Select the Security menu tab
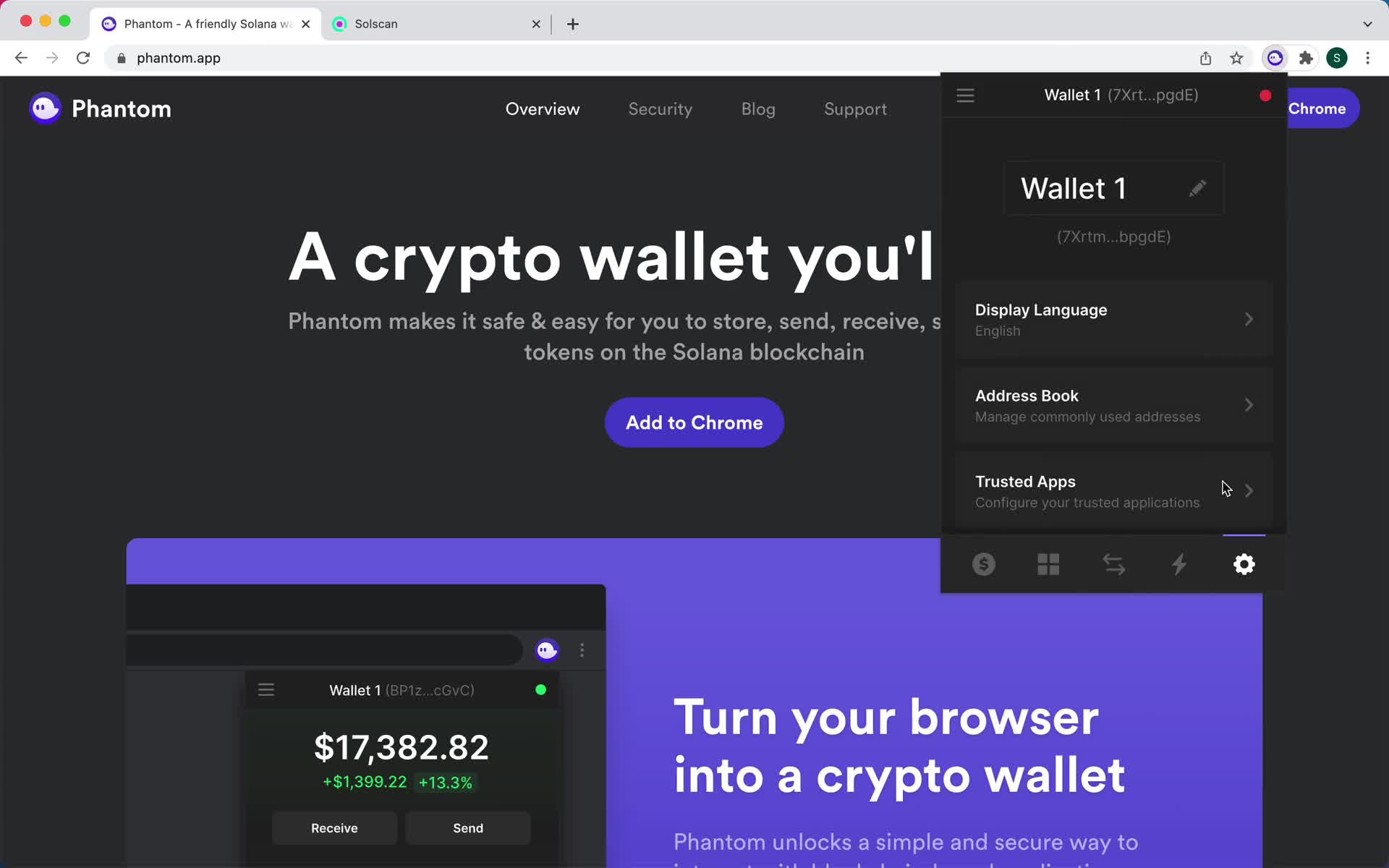Image resolution: width=1389 pixels, height=868 pixels. coord(660,109)
